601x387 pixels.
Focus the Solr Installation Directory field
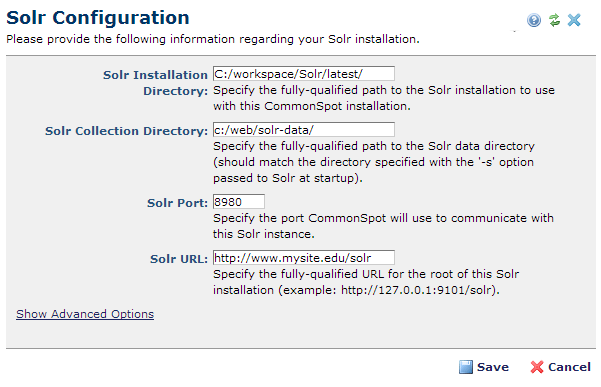[x=304, y=74]
